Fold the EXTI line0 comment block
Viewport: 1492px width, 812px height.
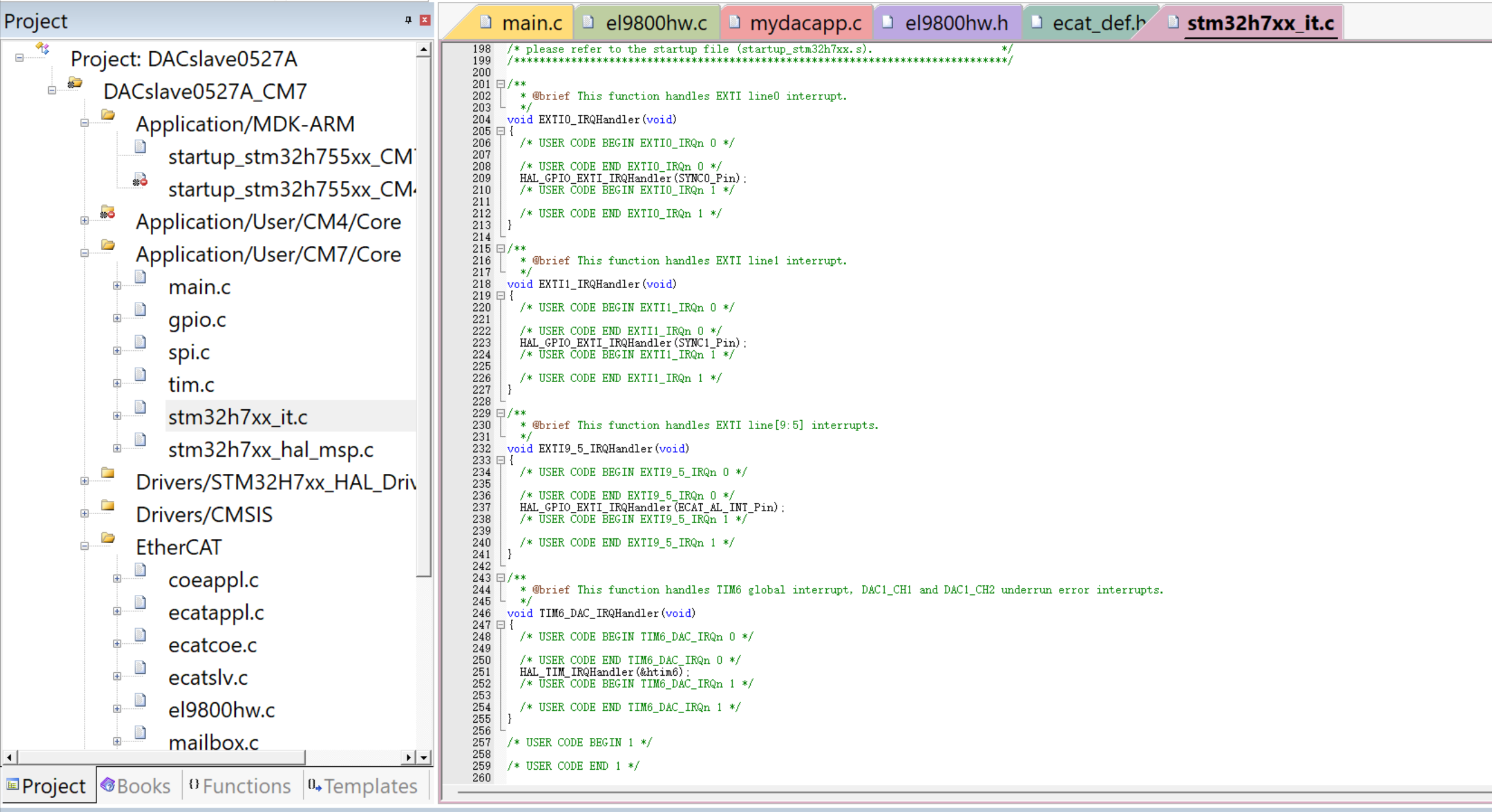(501, 84)
